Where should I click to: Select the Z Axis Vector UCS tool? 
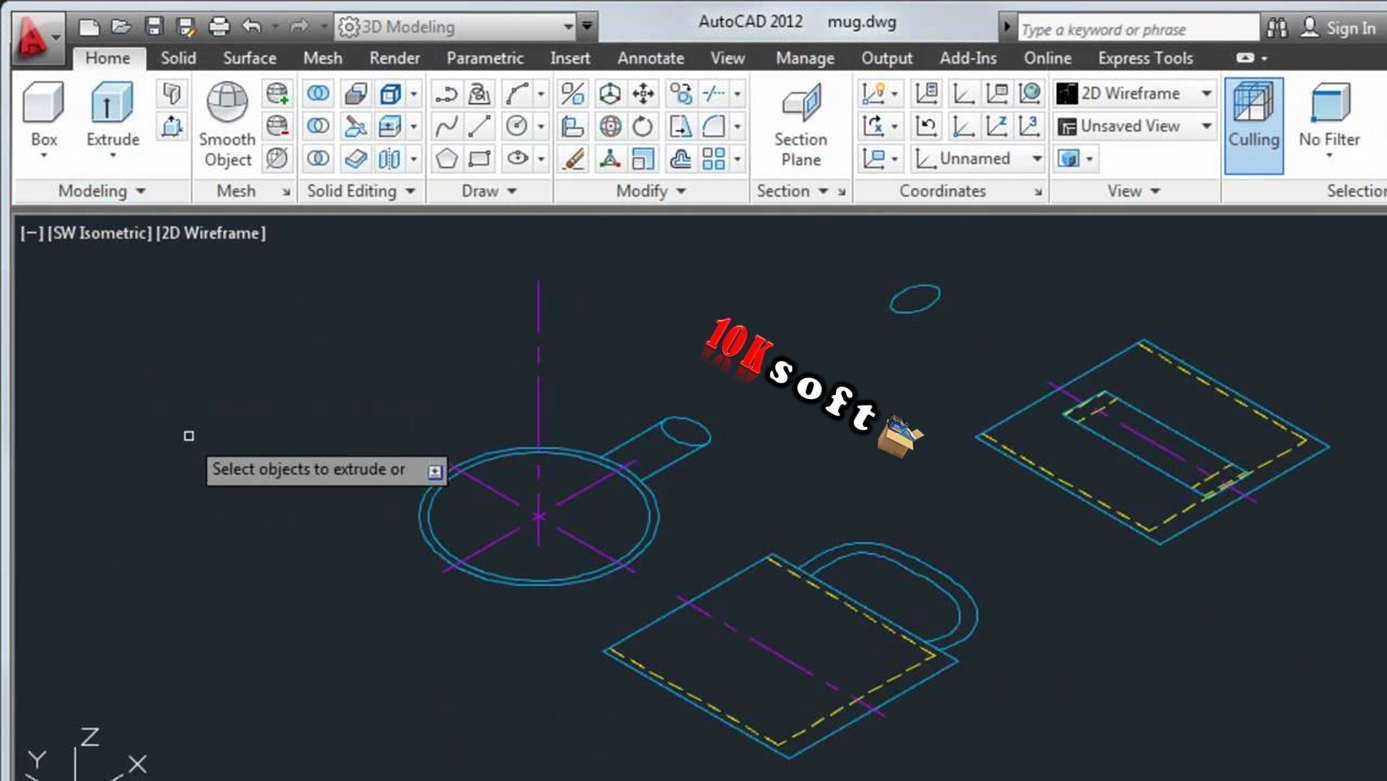(x=997, y=126)
